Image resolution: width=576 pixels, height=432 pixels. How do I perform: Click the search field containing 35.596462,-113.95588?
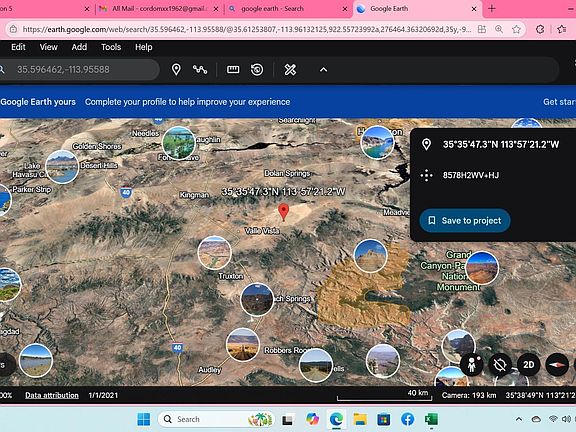tap(79, 69)
